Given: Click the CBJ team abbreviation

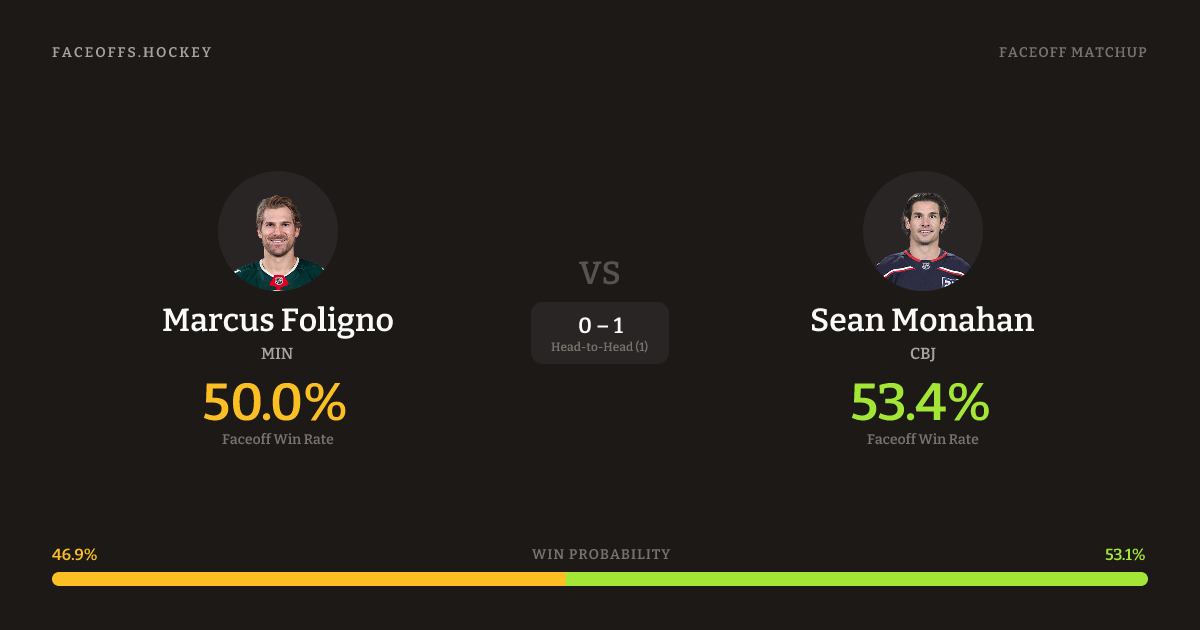Looking at the screenshot, I should pyautogui.click(x=922, y=353).
